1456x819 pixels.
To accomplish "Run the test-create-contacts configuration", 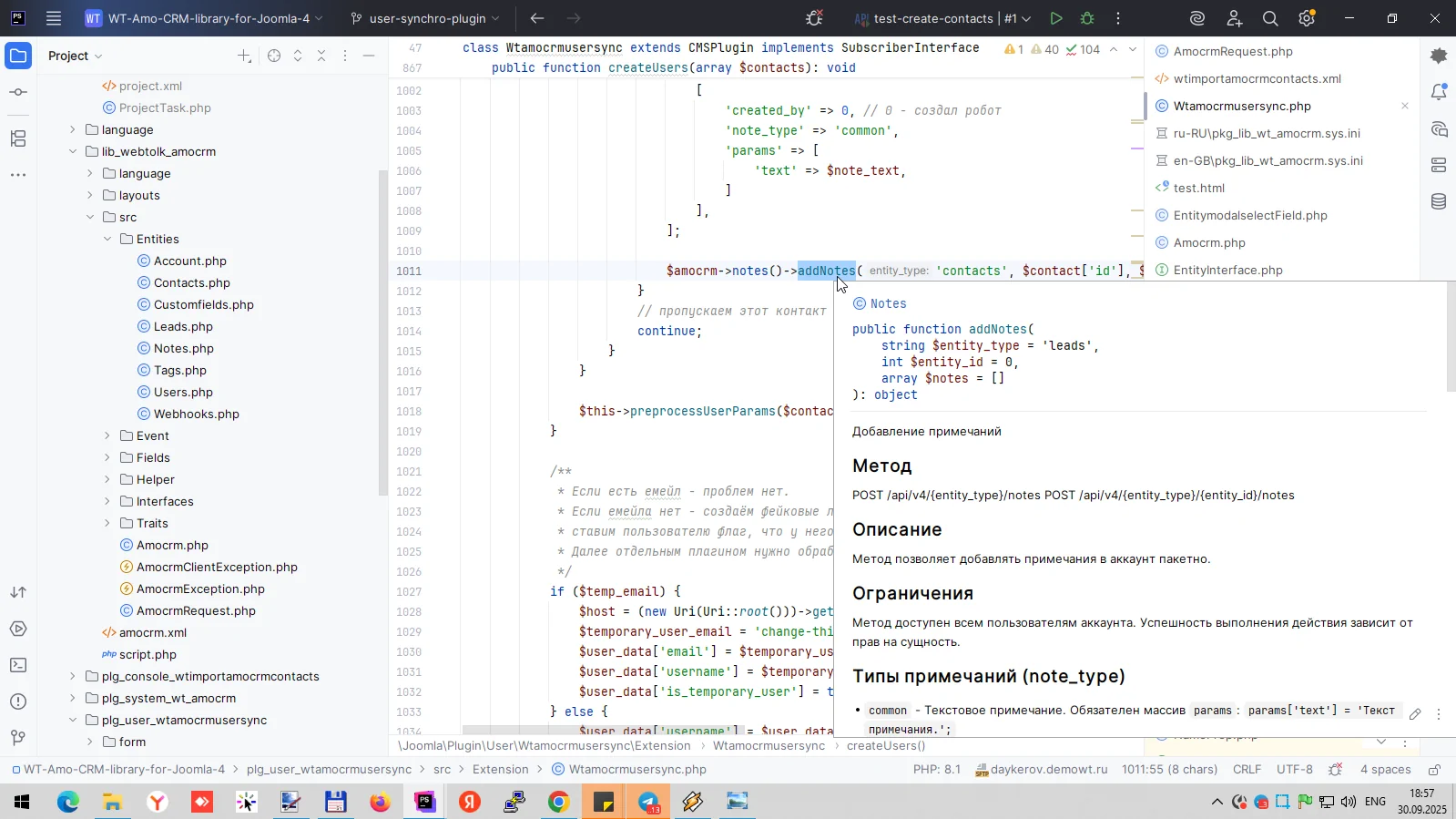I will 1055,18.
